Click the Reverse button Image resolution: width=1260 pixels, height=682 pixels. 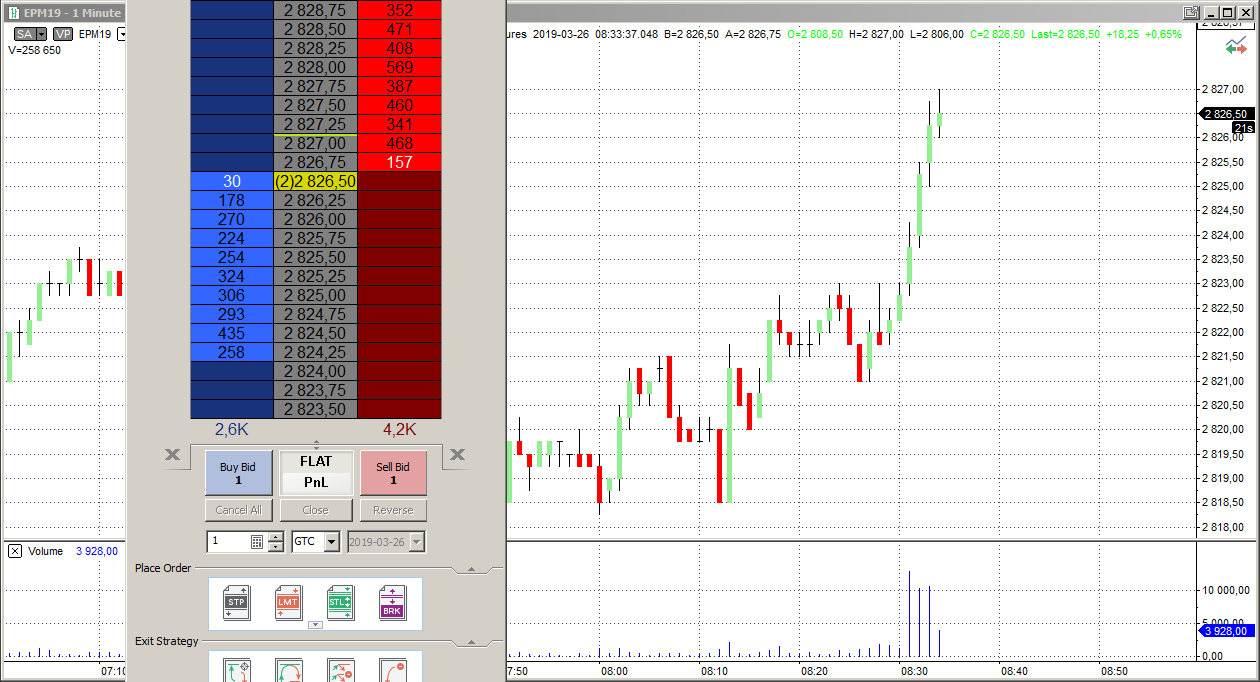click(393, 510)
